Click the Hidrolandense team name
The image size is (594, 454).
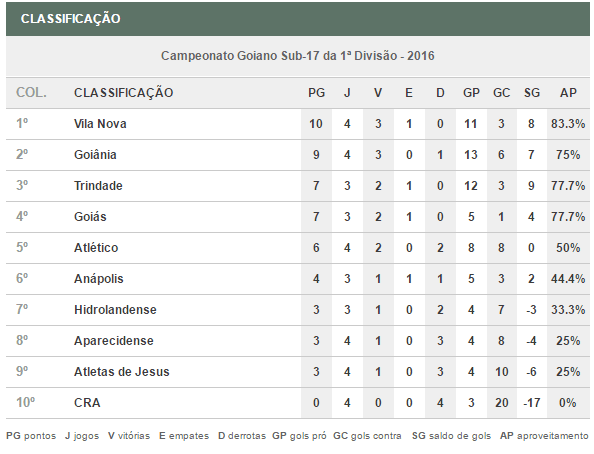point(115,310)
